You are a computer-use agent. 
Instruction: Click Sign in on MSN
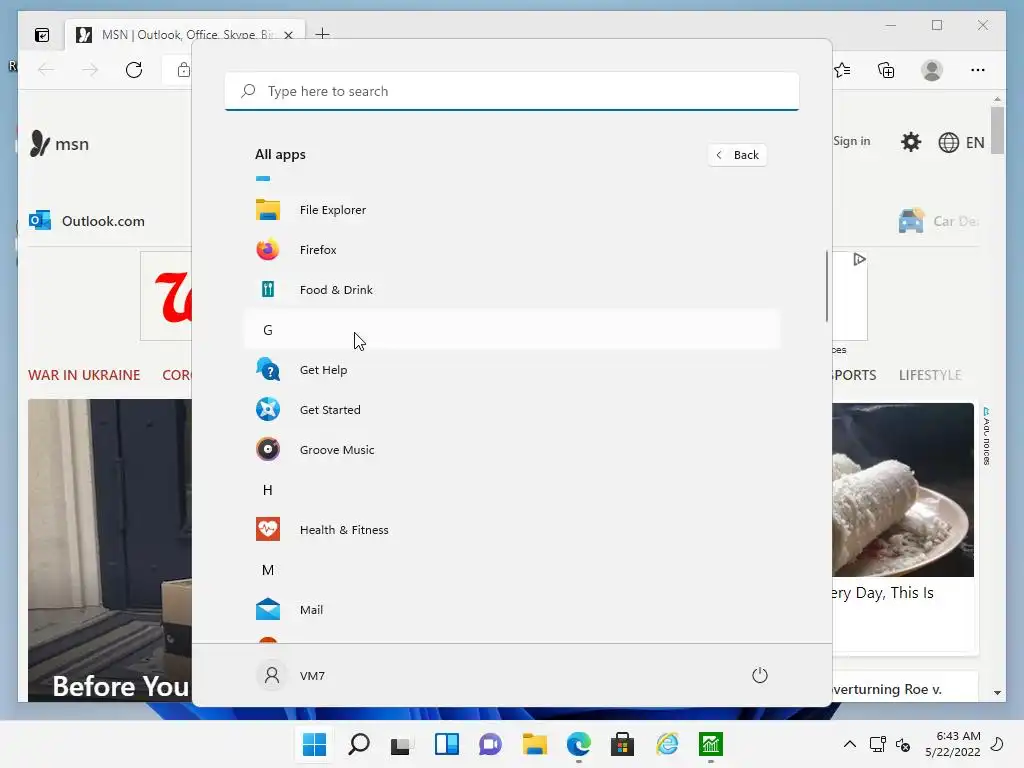coord(852,141)
